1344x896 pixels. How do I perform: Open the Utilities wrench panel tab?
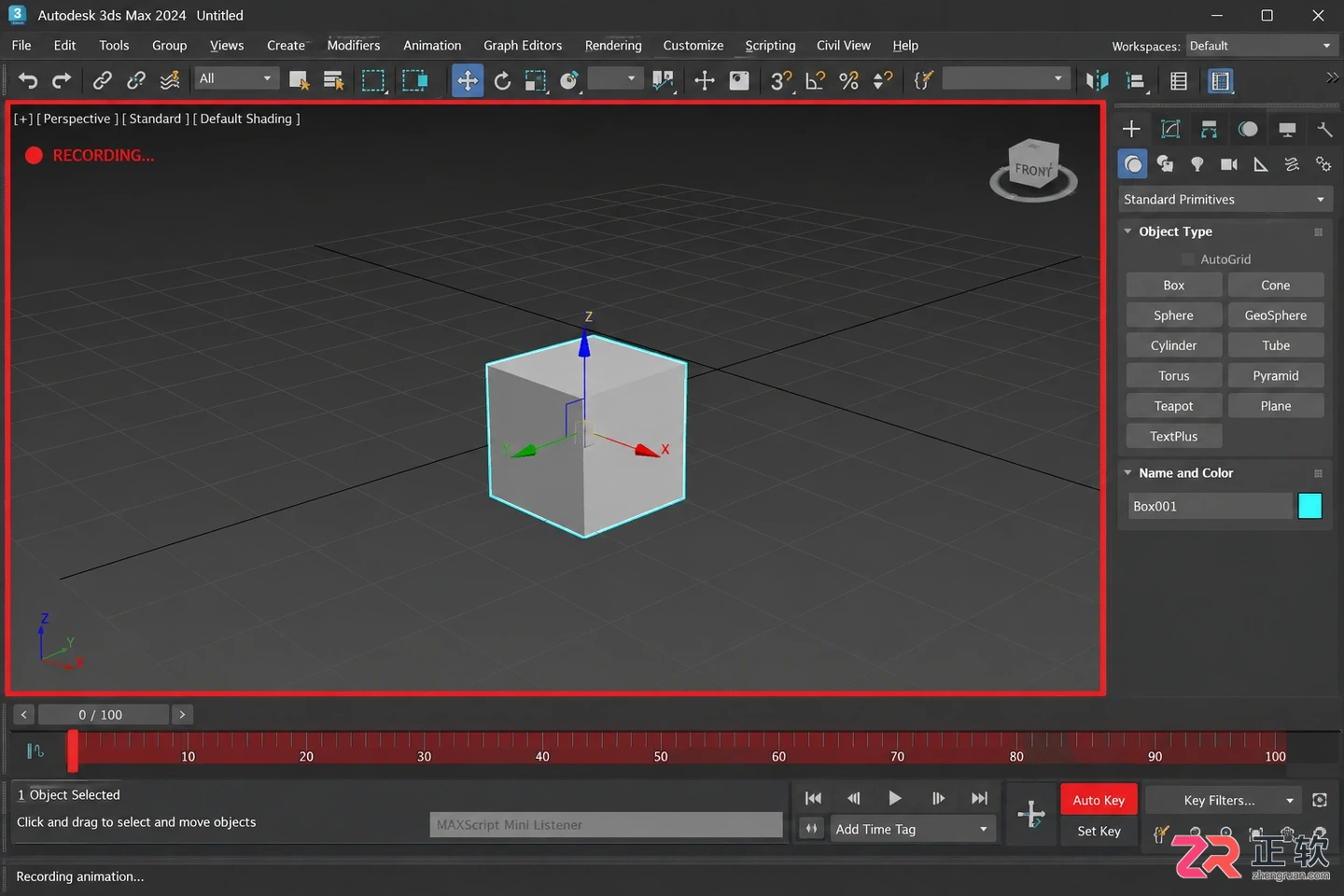[1324, 129]
